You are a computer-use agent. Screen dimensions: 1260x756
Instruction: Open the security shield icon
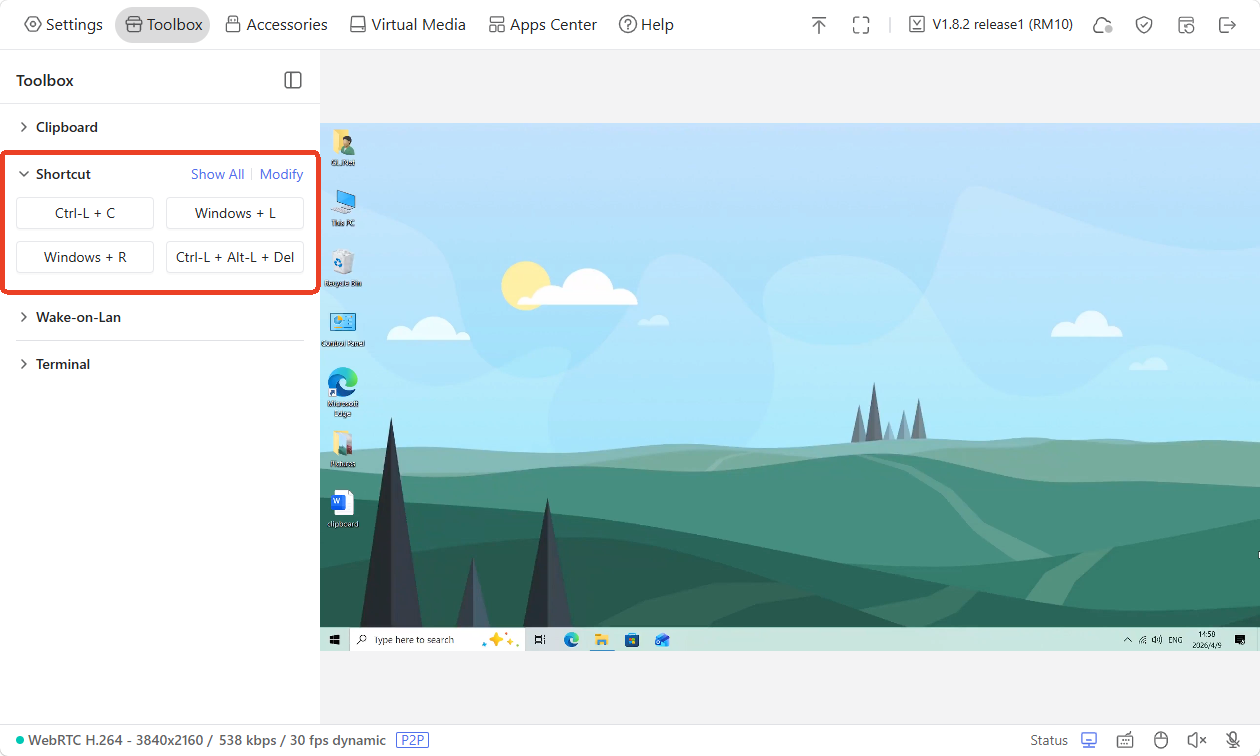(1144, 24)
